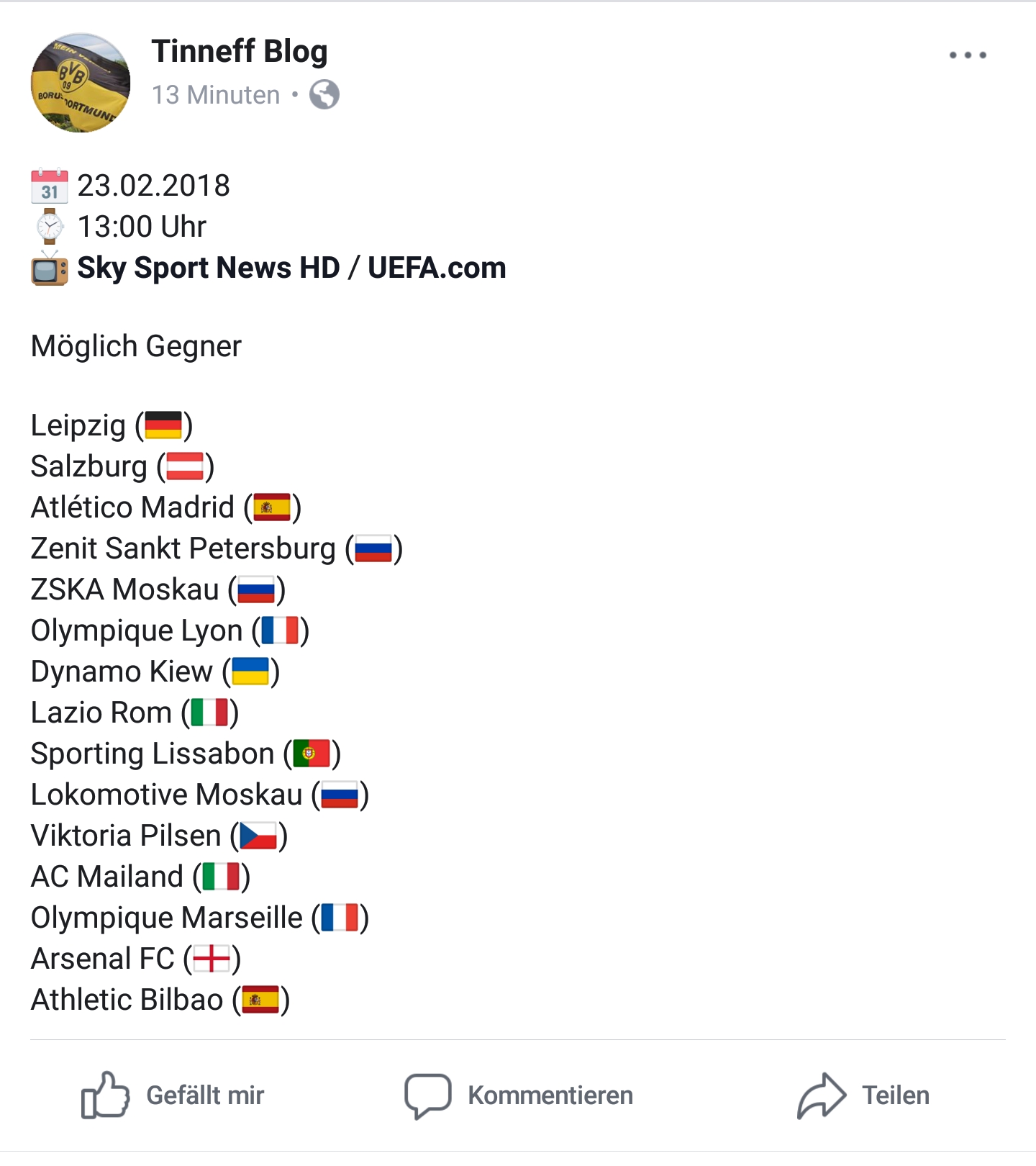Tap the Tinneff Blog profile picture
The image size is (1036, 1166).
pos(81,83)
